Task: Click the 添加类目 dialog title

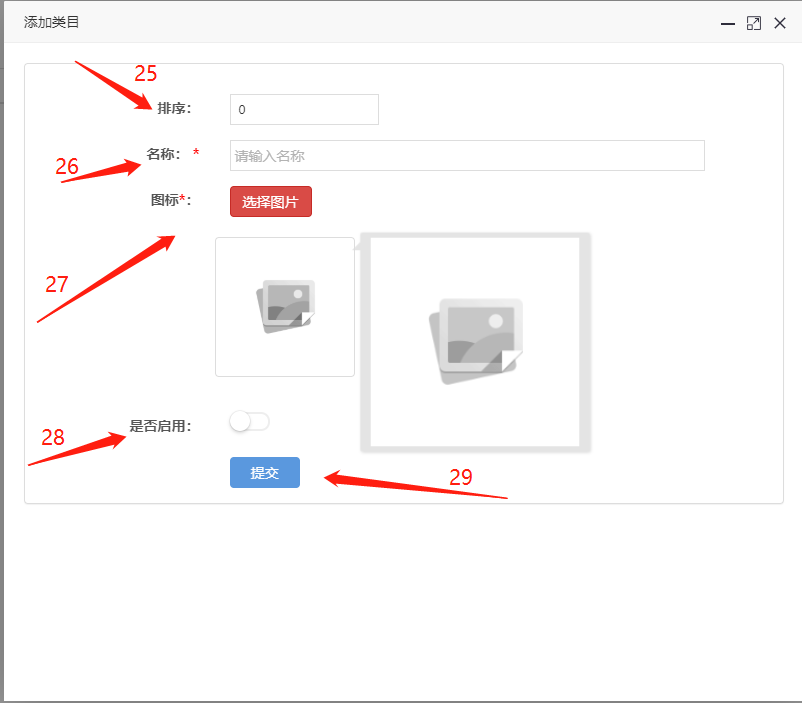Action: 52,22
